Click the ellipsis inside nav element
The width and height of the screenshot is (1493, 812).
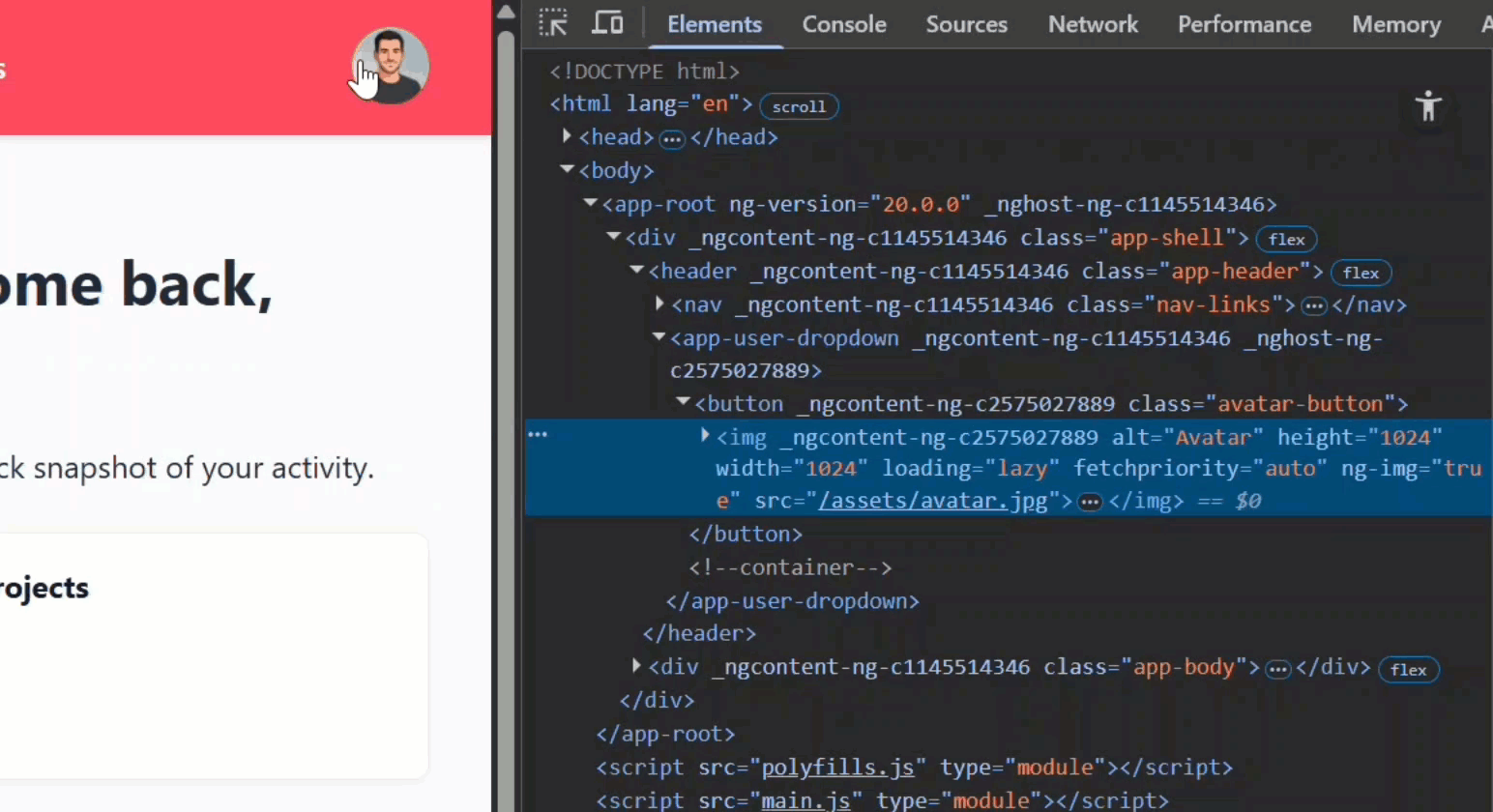(x=1313, y=306)
